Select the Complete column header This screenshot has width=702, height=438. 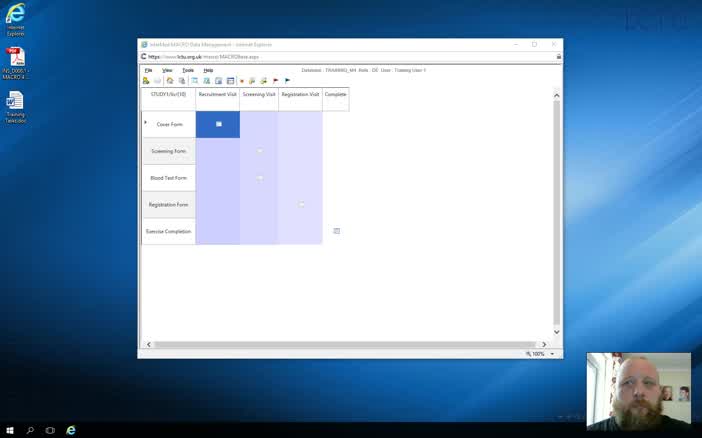336,99
